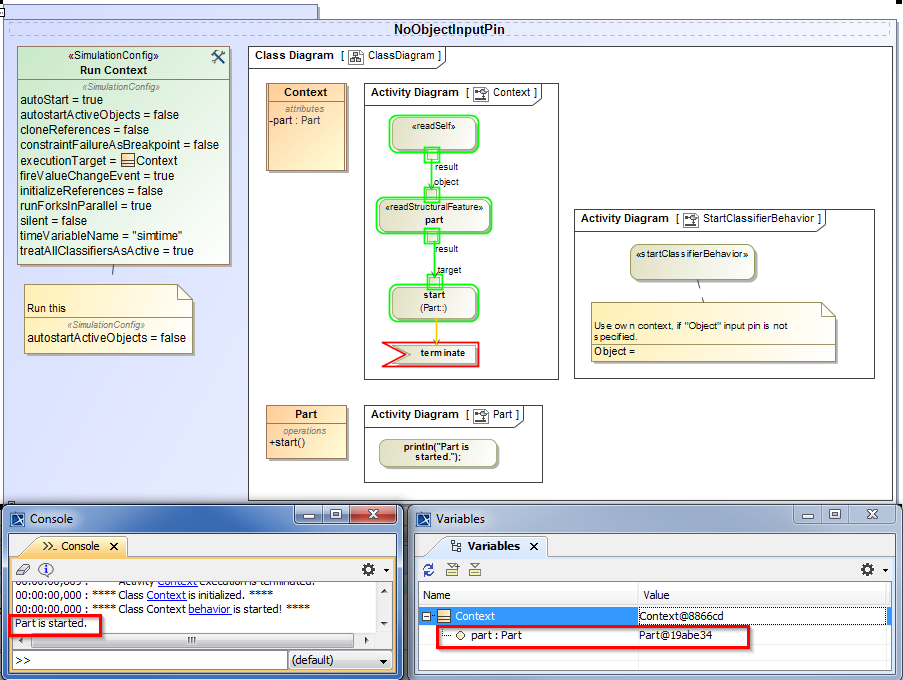Click console horizontal scroll right arrow
Viewport: 903px width, 680px height.
coord(366,640)
